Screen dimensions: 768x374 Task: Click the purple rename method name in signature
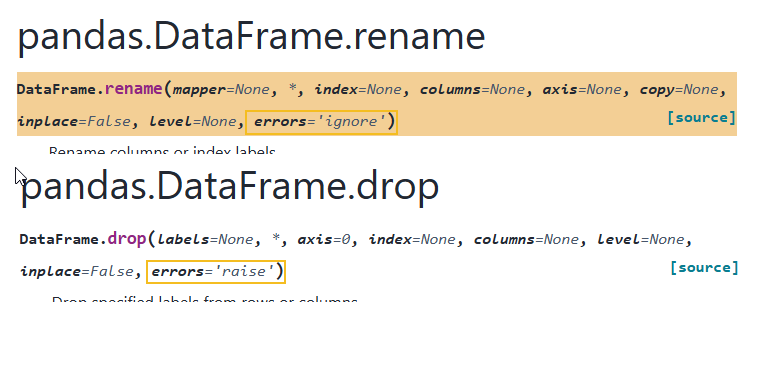click(x=133, y=89)
